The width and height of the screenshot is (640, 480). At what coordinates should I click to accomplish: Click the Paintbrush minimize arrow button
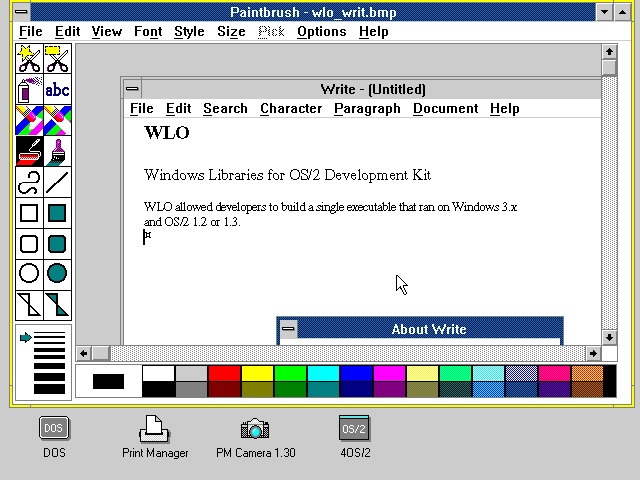point(604,12)
